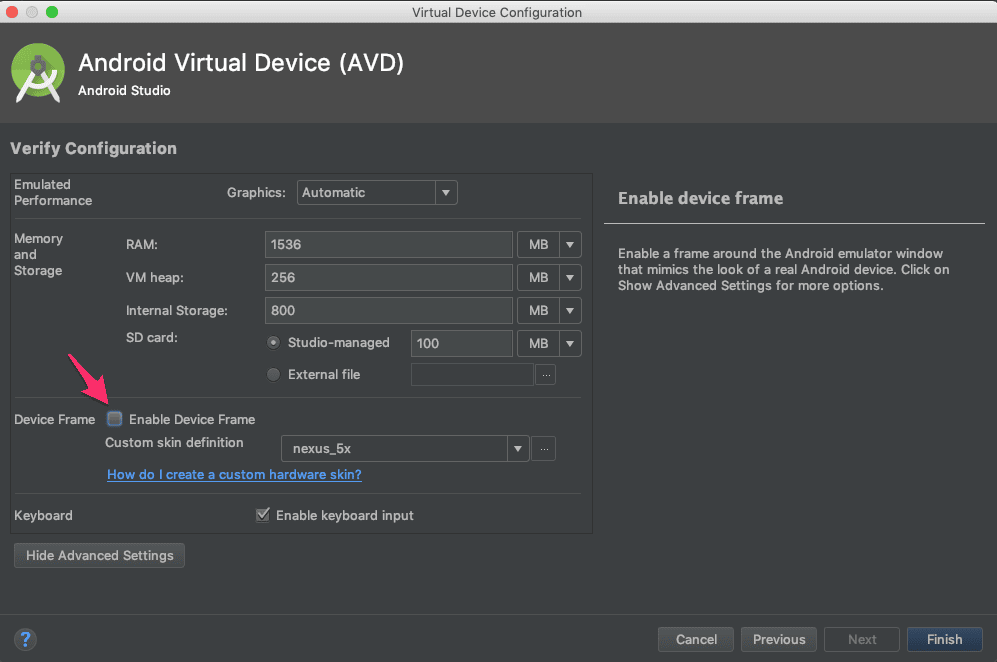Click the help question mark icon
Viewport: 997px width, 662px height.
click(x=25, y=639)
